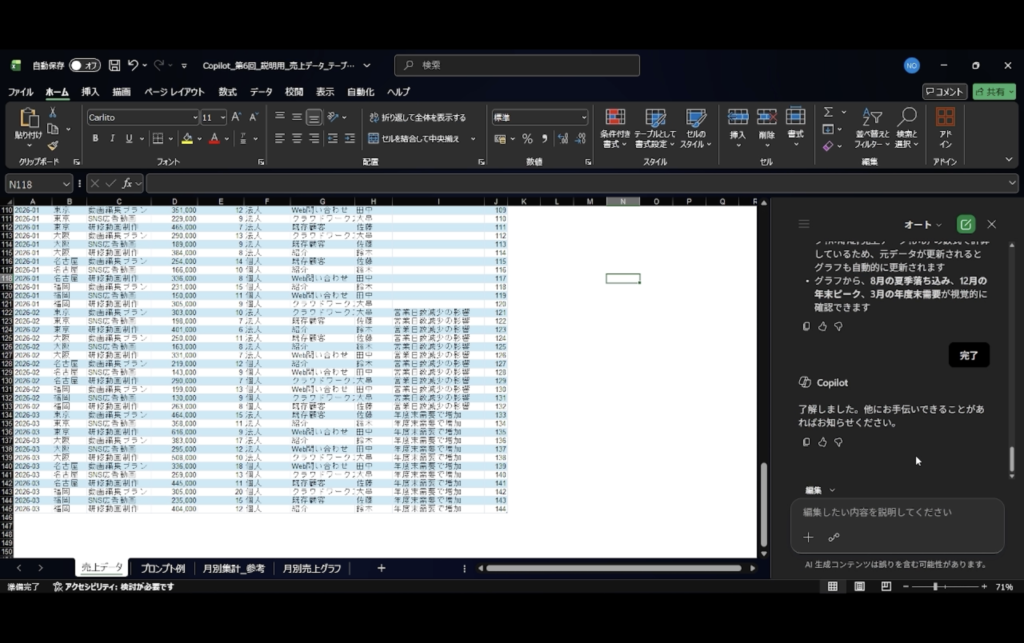Open セルのスタイル cell styles gallery

696,128
